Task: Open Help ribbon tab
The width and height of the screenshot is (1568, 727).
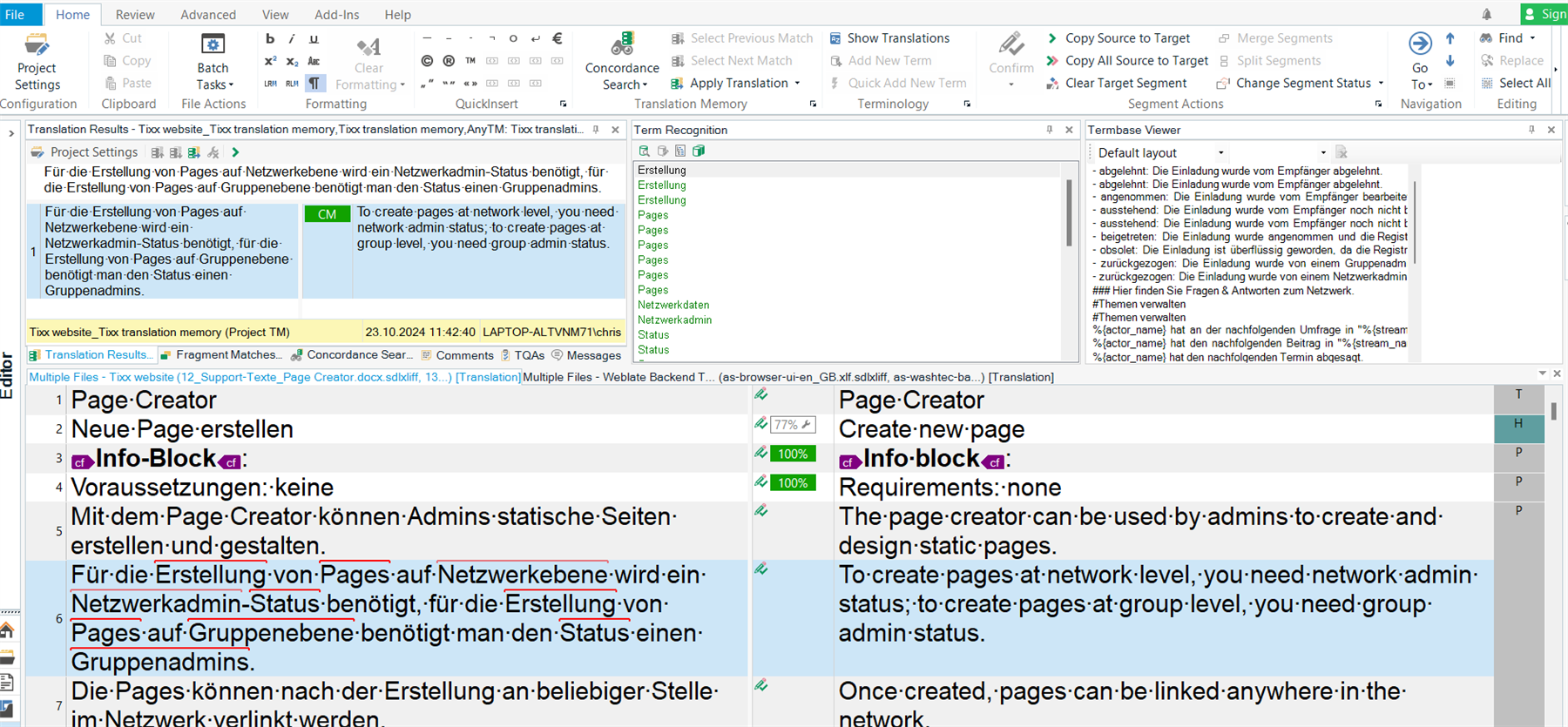Action: point(398,15)
